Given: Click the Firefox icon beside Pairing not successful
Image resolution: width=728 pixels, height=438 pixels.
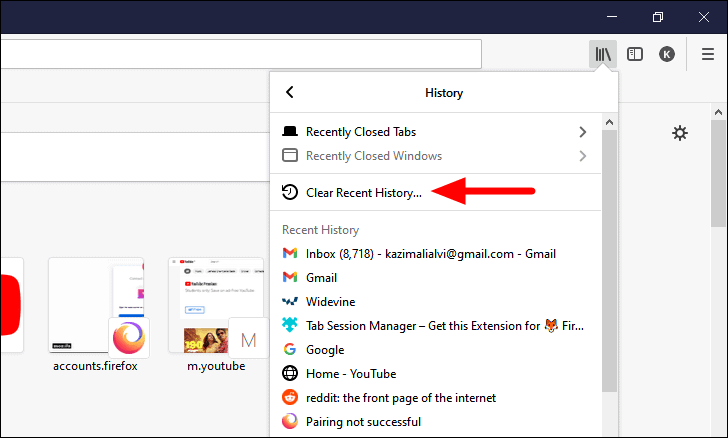Looking at the screenshot, I should pyautogui.click(x=290, y=421).
